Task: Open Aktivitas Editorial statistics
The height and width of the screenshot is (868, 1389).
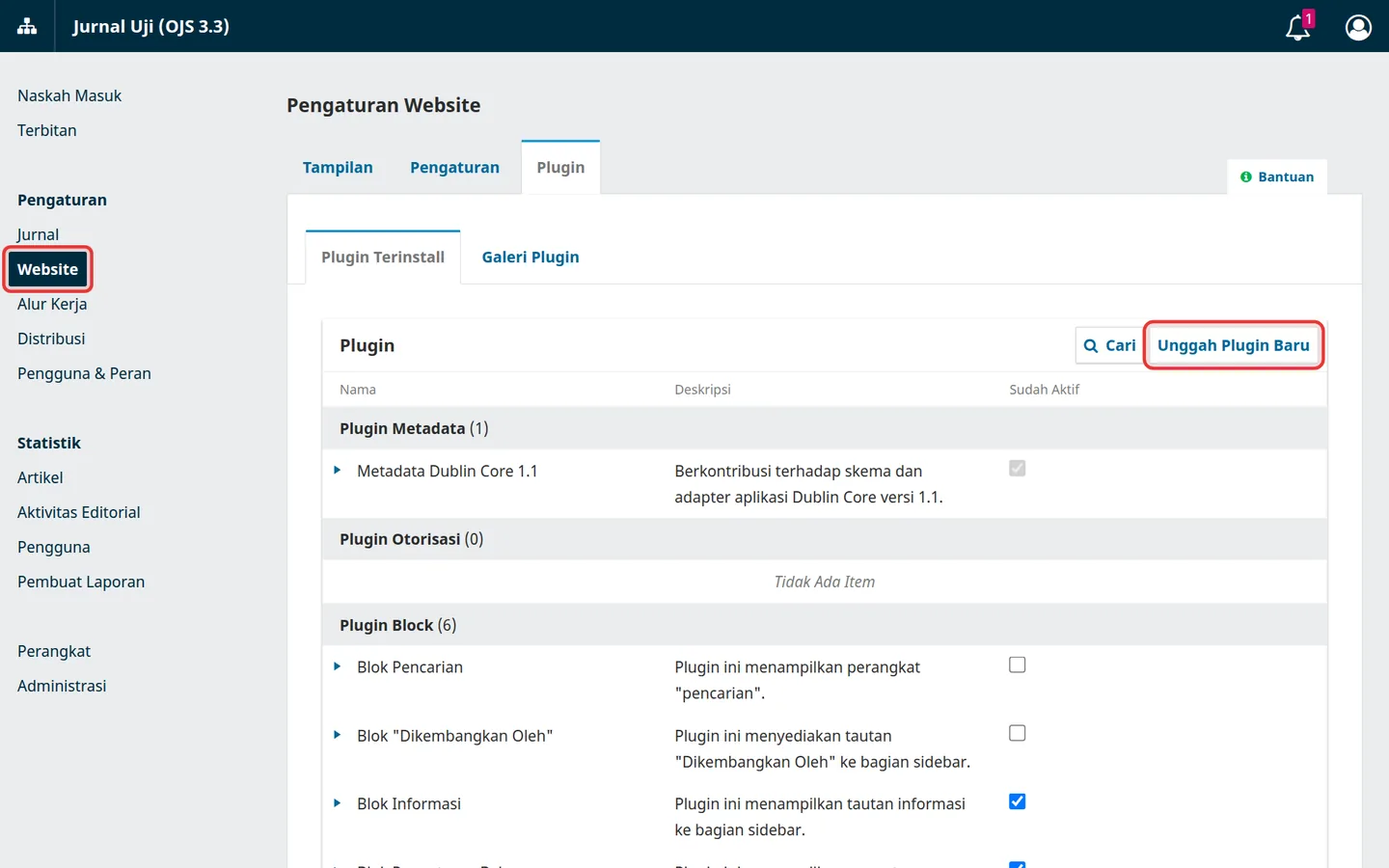Action: [79, 512]
